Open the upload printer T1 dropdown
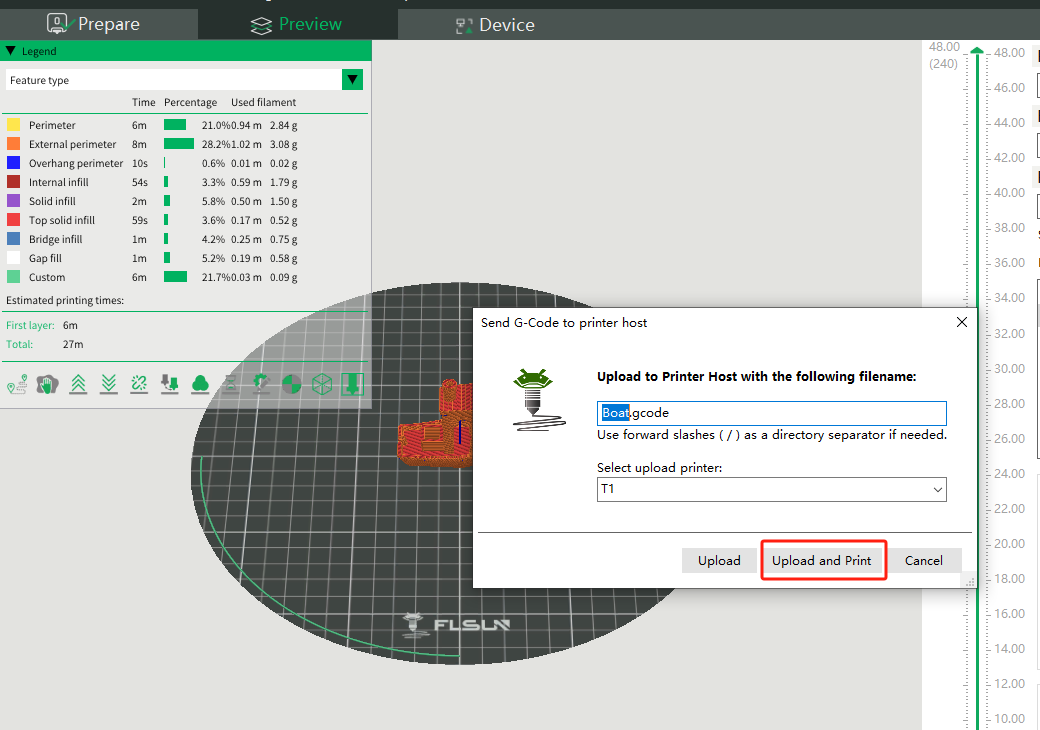This screenshot has width=1040, height=730. 771,489
